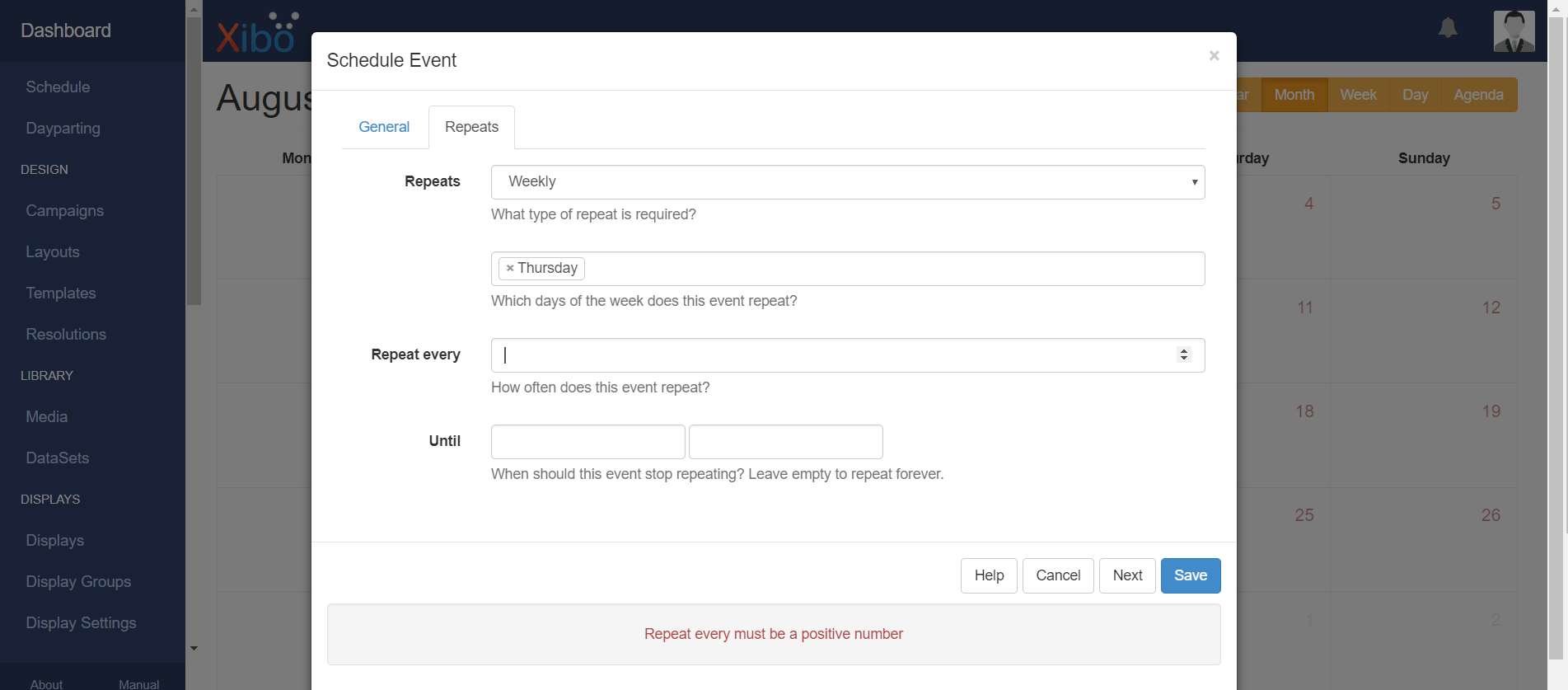Viewport: 1568px width, 690px height.
Task: Click calendar day 25
Action: tap(1304, 515)
